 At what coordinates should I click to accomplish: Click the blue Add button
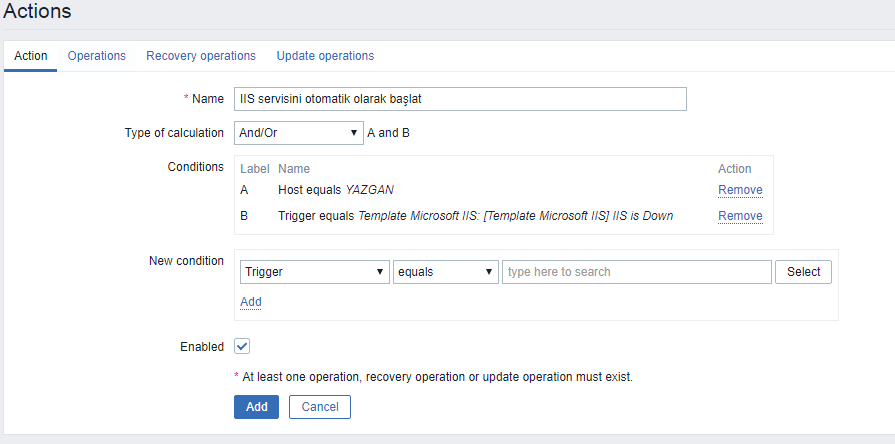256,407
